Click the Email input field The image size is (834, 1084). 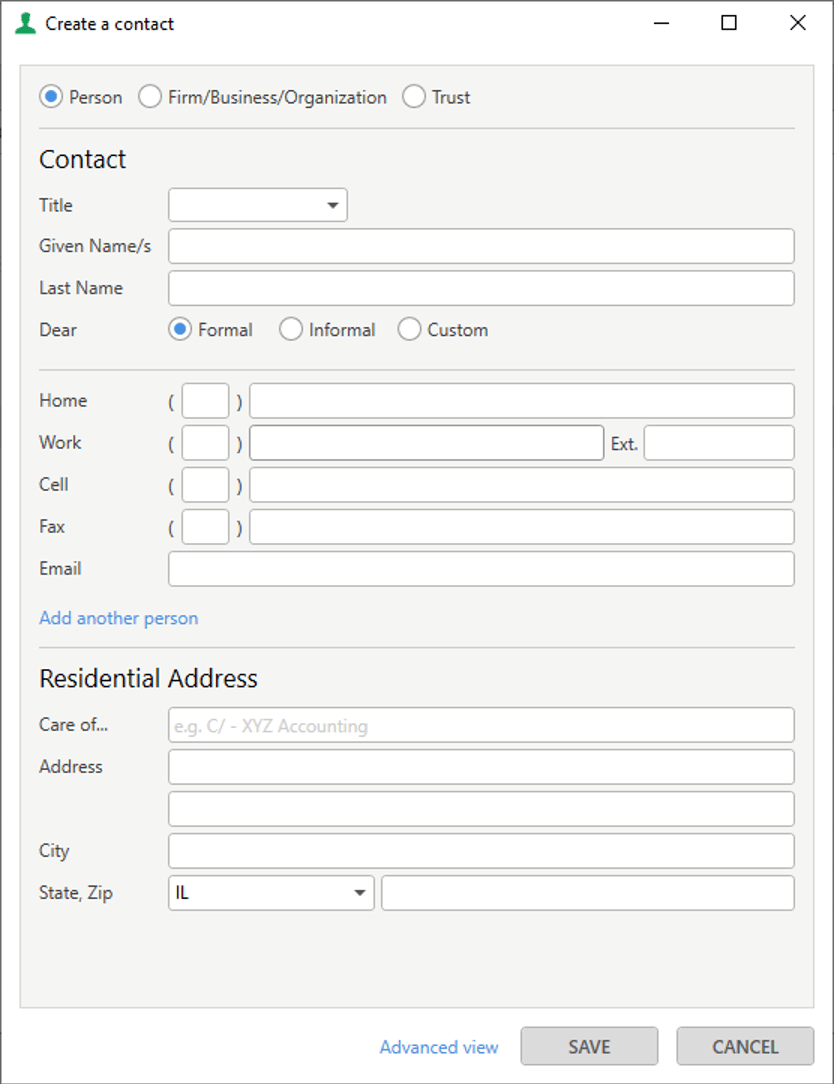coord(481,569)
